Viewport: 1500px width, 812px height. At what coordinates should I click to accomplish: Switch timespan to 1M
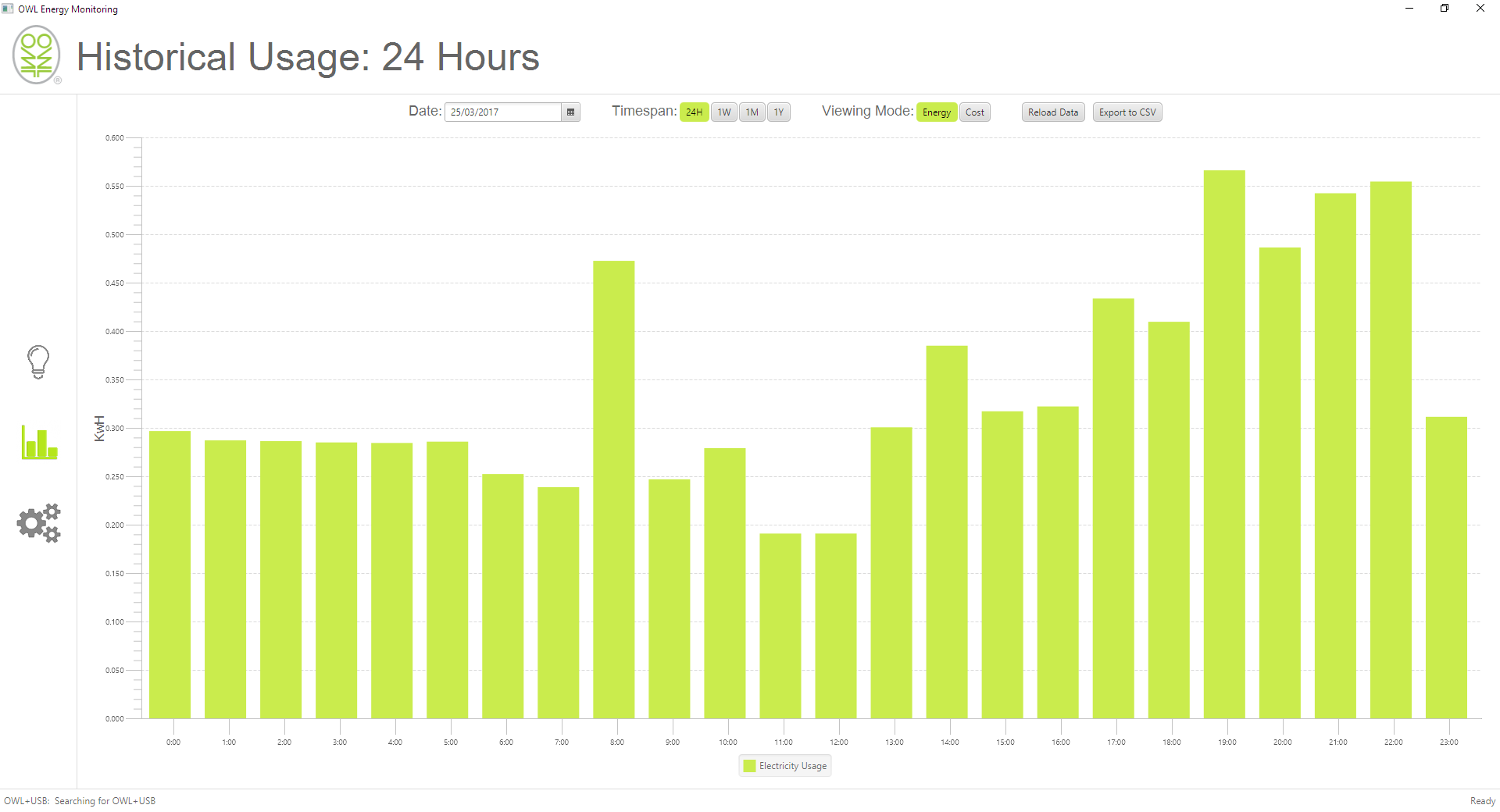point(752,112)
